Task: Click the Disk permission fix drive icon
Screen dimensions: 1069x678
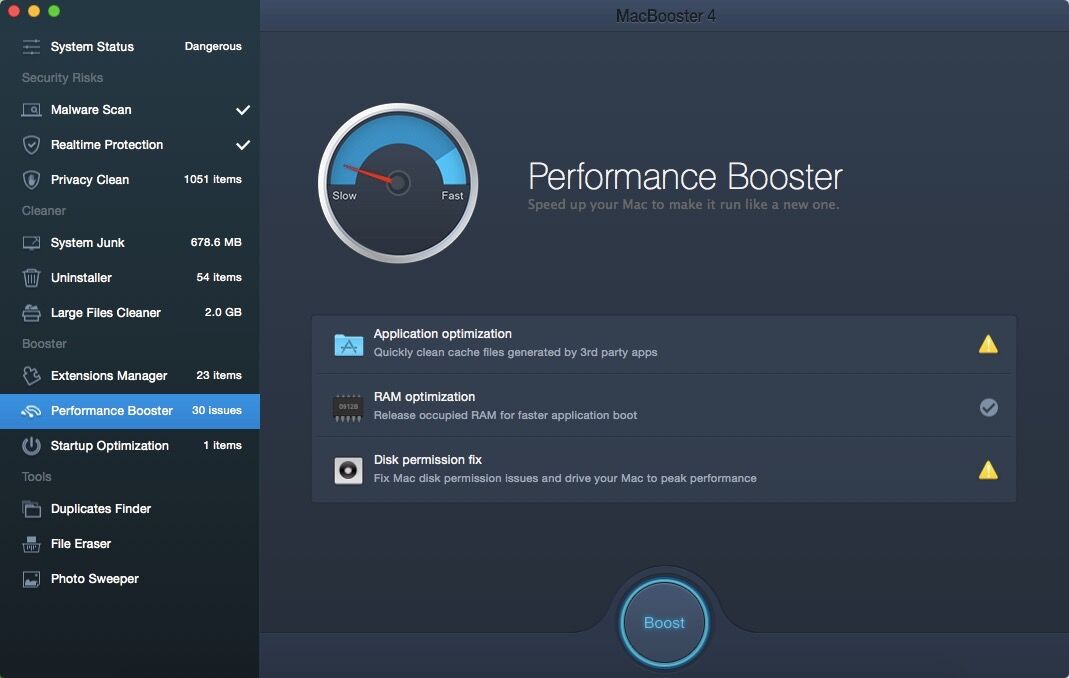Action: [x=348, y=471]
